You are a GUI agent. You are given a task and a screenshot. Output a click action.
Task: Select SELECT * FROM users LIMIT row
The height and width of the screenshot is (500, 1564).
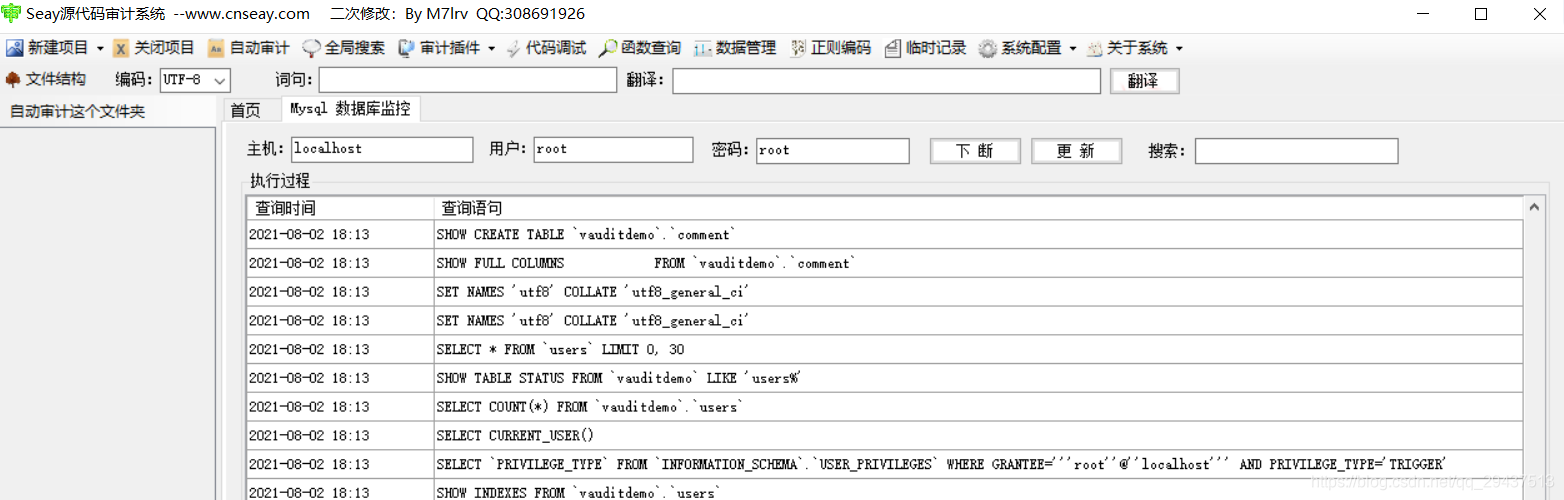click(x=885, y=350)
